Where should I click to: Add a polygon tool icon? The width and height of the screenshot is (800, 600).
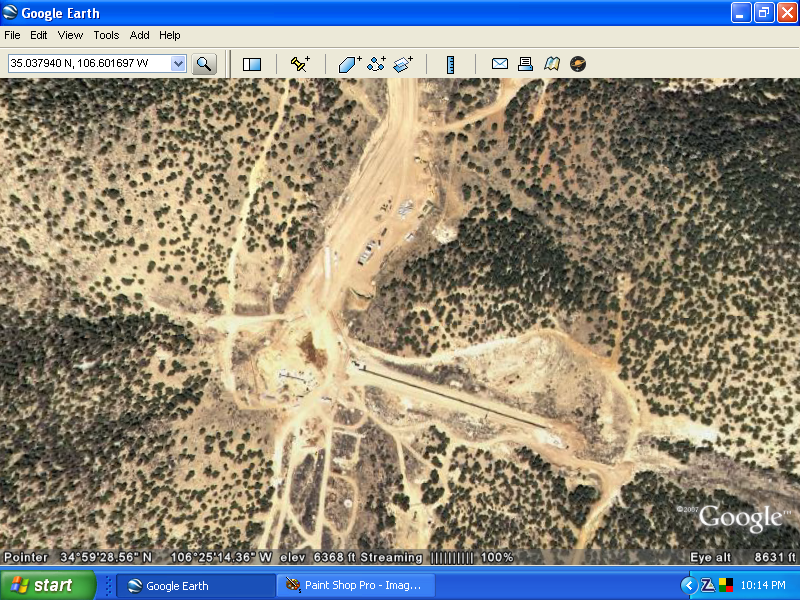(x=350, y=64)
